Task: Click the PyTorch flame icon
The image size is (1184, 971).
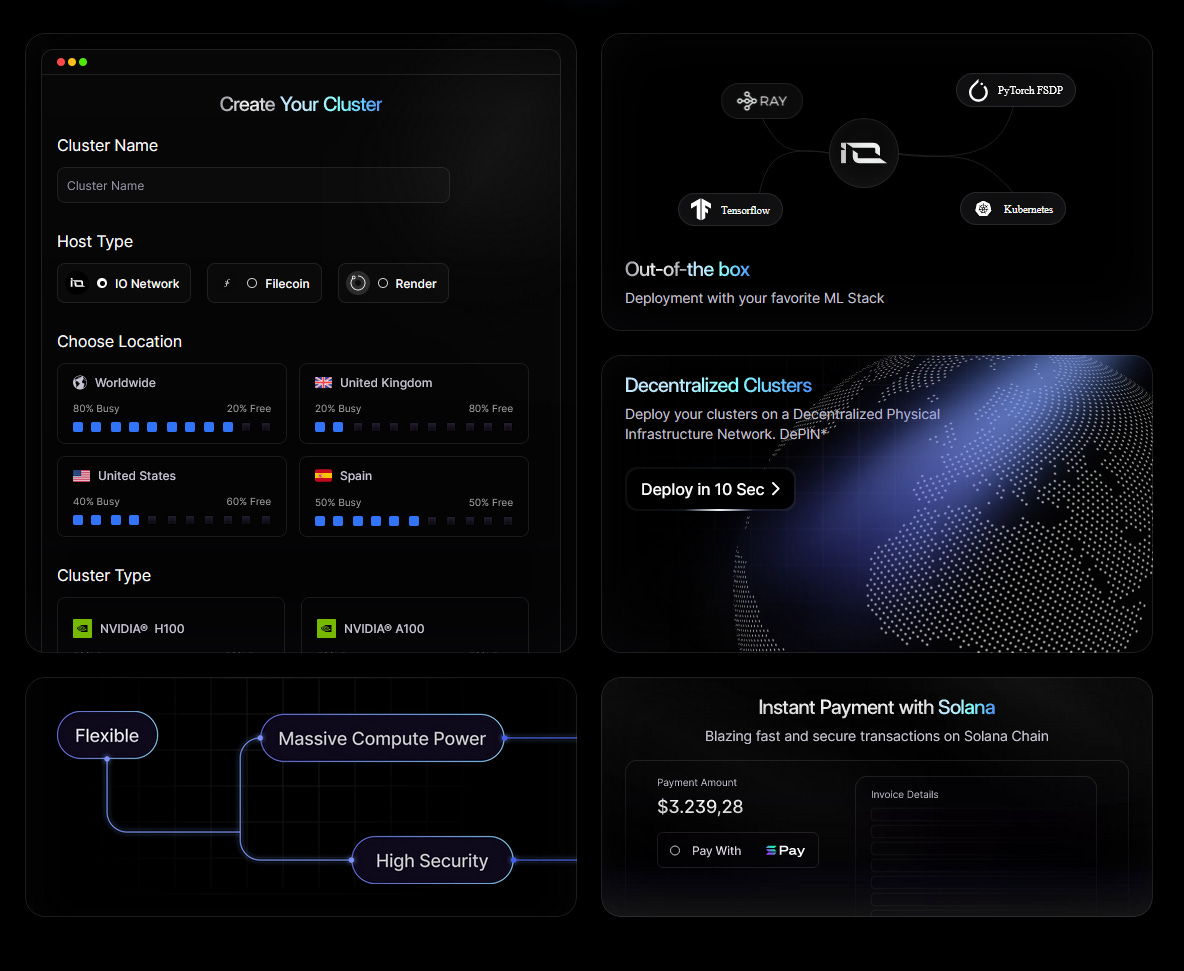Action: [x=979, y=91]
